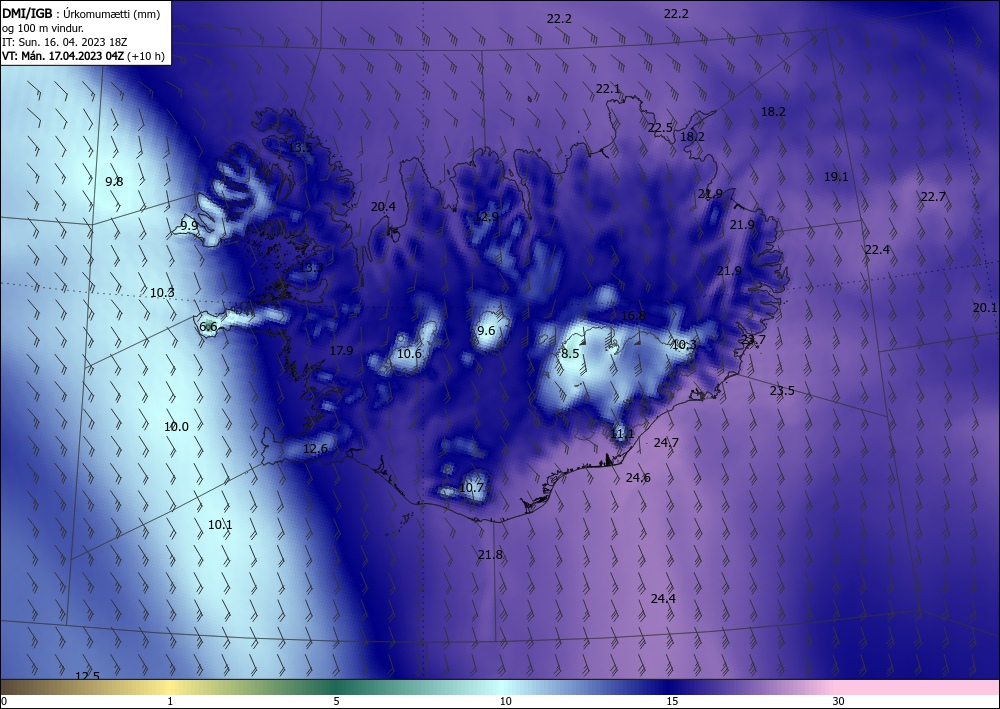
Task: Click the value 20.4
Action: (383, 207)
